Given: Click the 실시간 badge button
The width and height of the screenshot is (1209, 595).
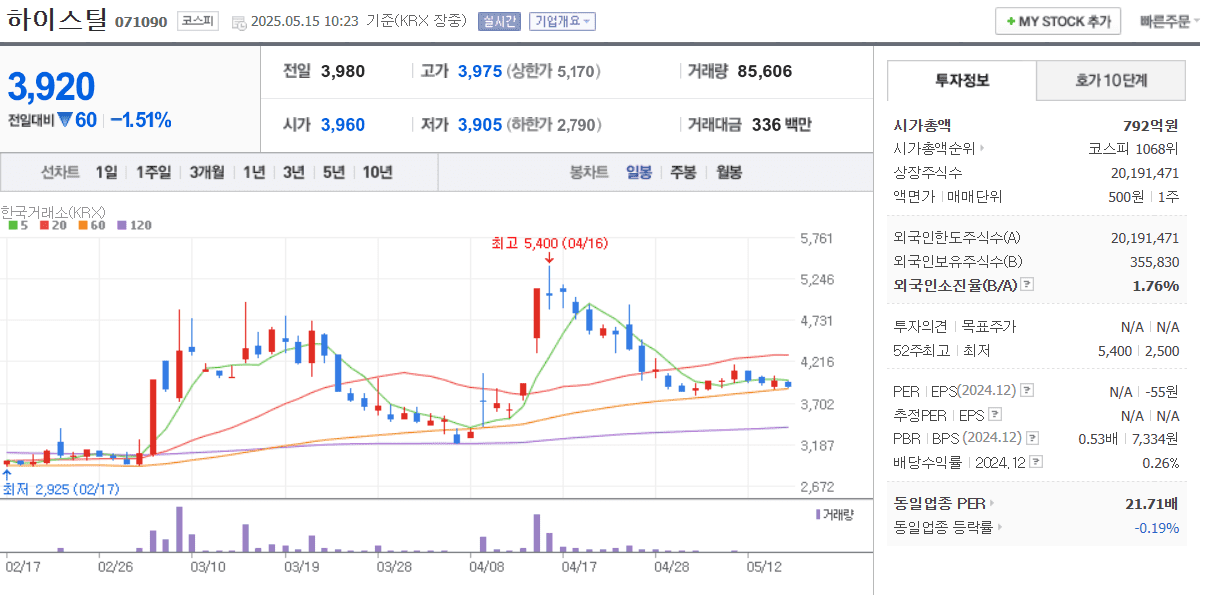Looking at the screenshot, I should click(499, 21).
